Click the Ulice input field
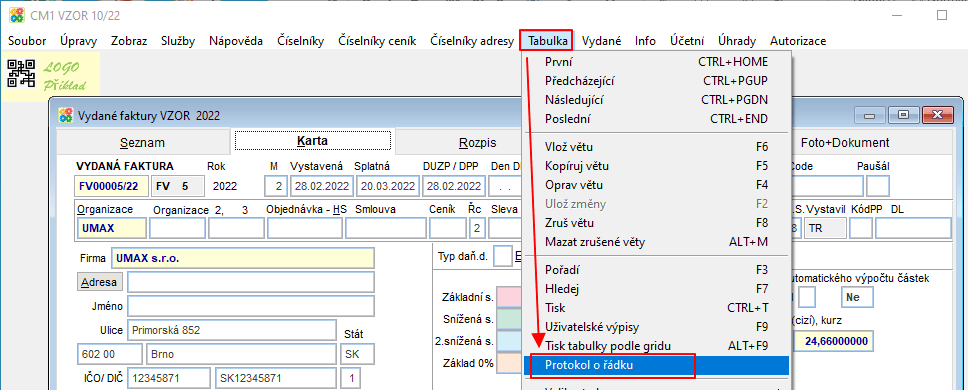 (232, 330)
